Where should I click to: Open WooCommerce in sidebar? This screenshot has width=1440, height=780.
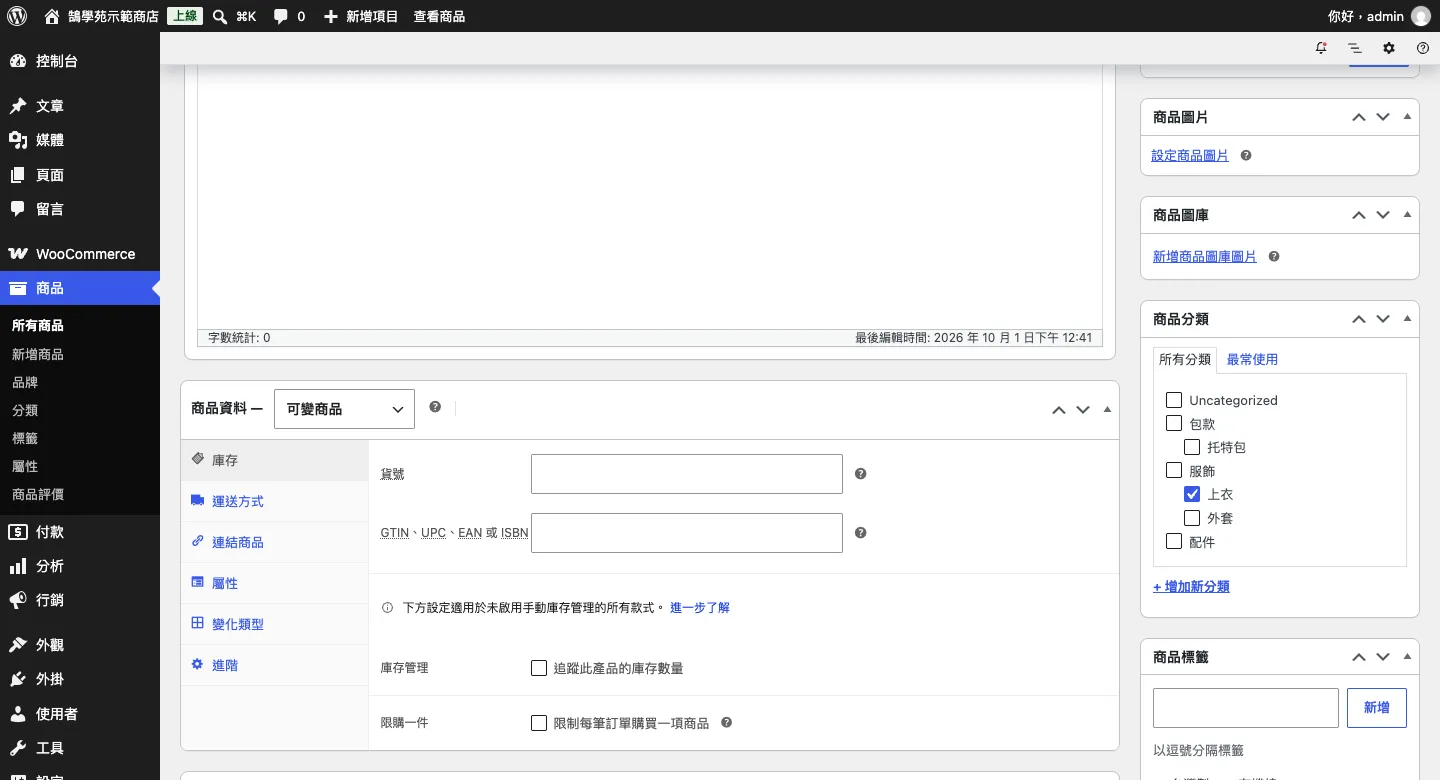tap(80, 254)
